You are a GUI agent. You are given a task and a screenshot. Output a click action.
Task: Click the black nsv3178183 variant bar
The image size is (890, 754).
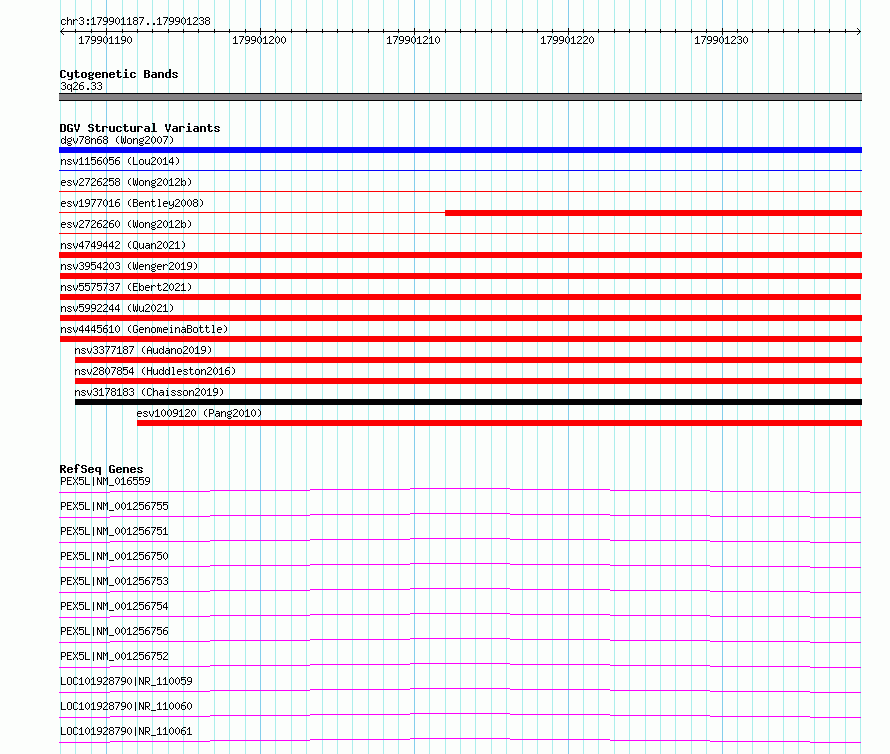click(468, 402)
